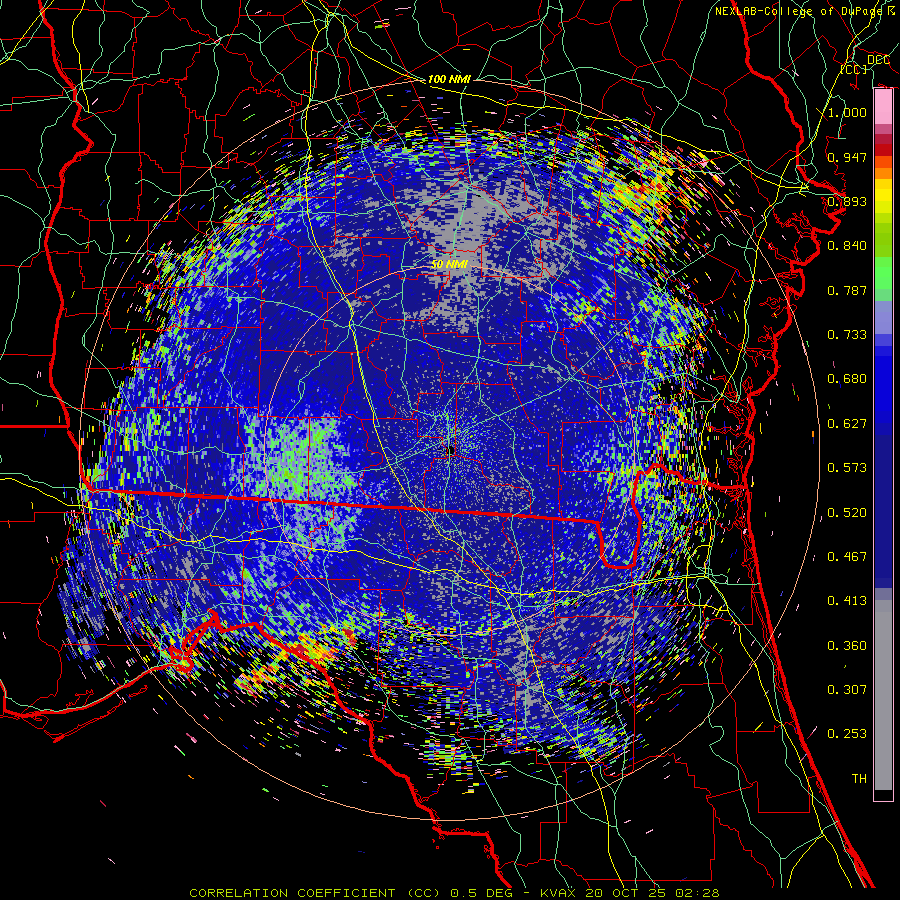Viewport: 900px width, 900px height.
Task: Pick the gray swatch in the color scale
Action: tap(883, 695)
